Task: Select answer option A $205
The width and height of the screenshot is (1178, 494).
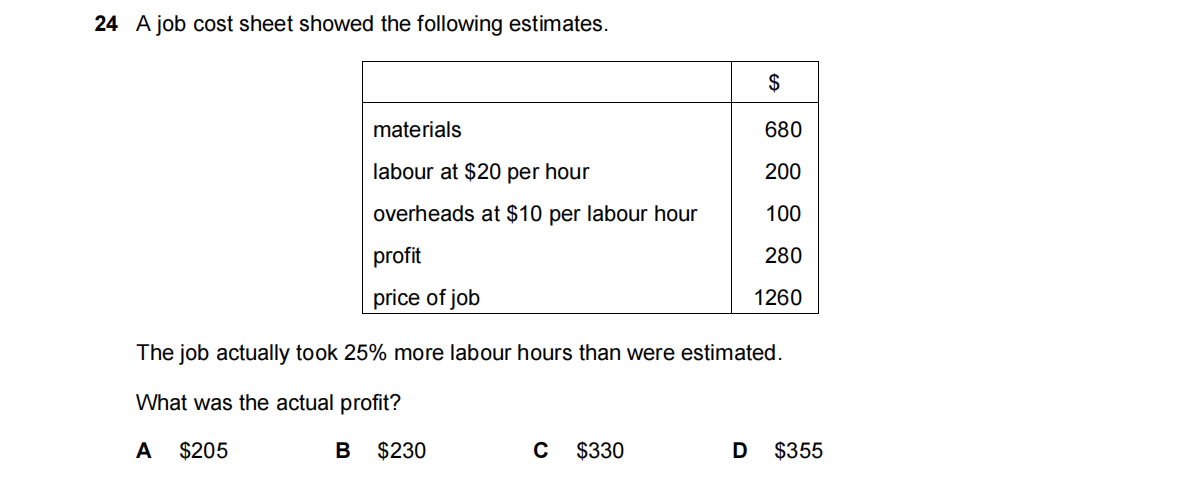Action: 182,451
